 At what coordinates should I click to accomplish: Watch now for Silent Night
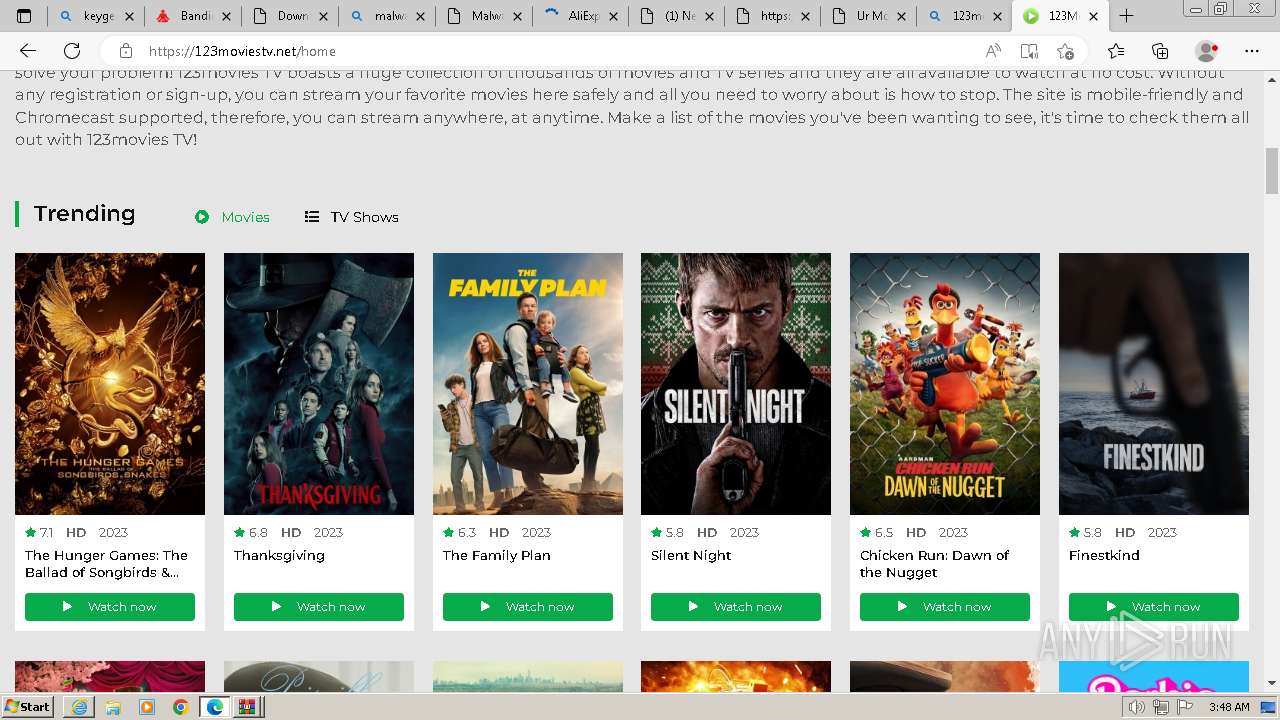click(x=736, y=607)
